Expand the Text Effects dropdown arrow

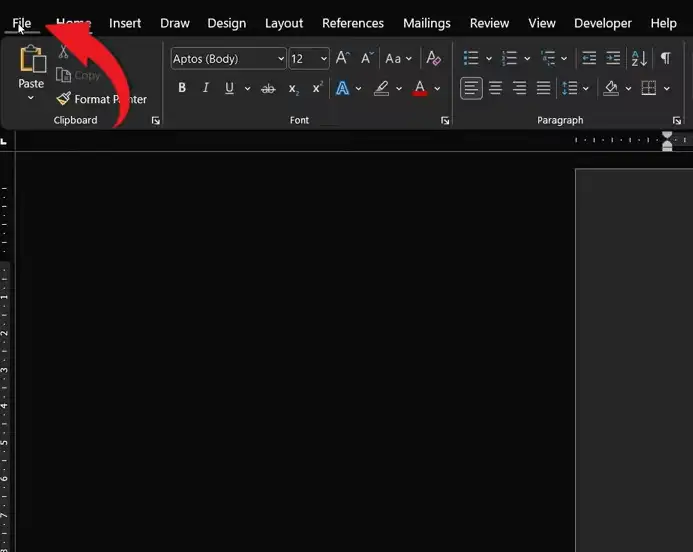[x=358, y=88]
